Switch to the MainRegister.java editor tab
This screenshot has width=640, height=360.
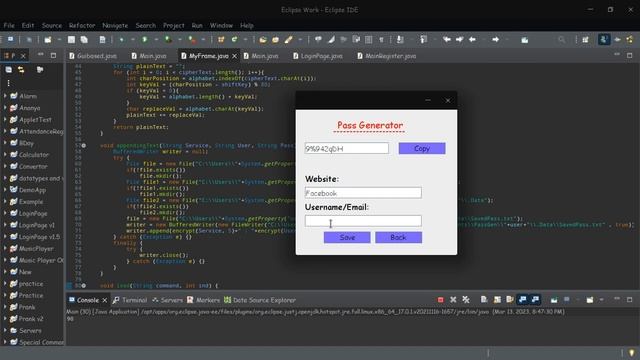387,56
